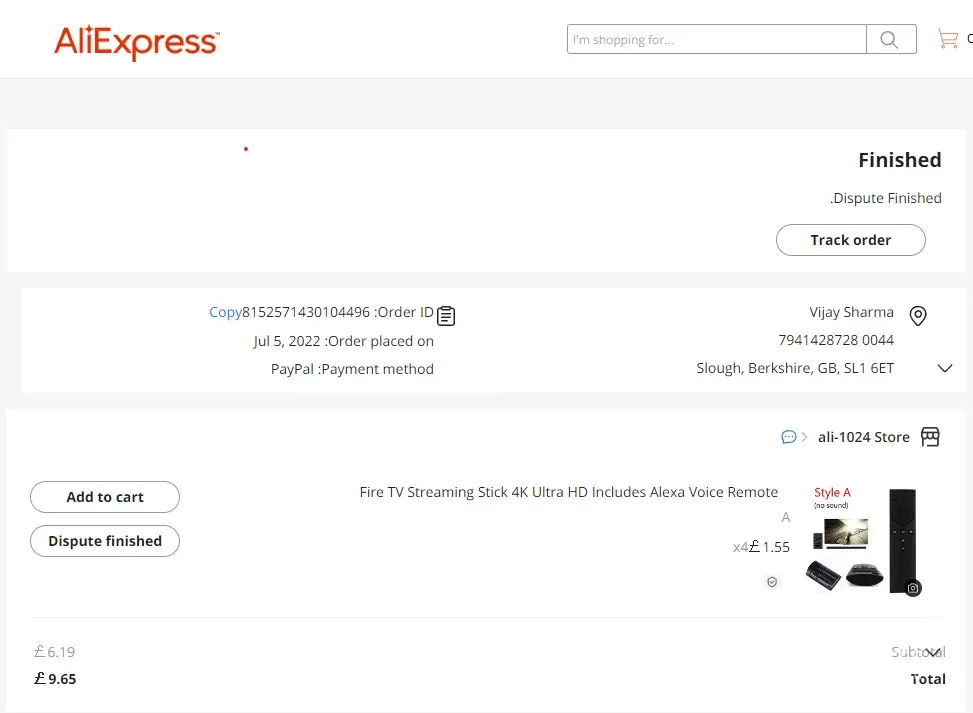Click the address location pin icon
Screen dimensions: 973x713
coord(918,316)
